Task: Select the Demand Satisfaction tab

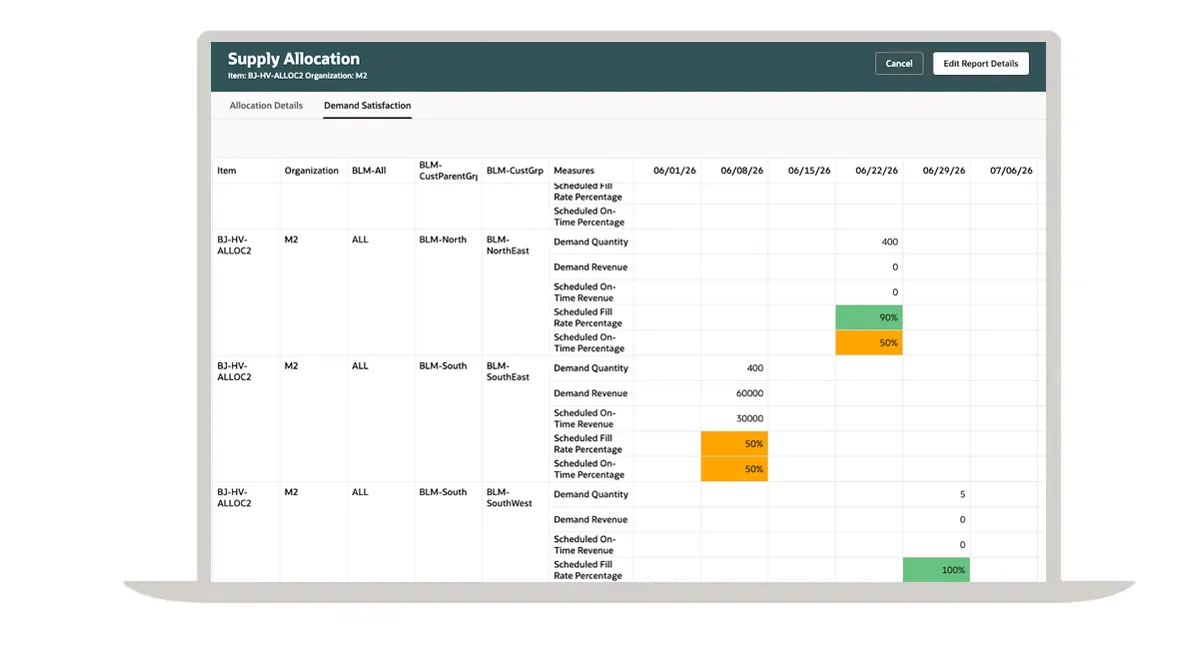Action: pos(367,106)
